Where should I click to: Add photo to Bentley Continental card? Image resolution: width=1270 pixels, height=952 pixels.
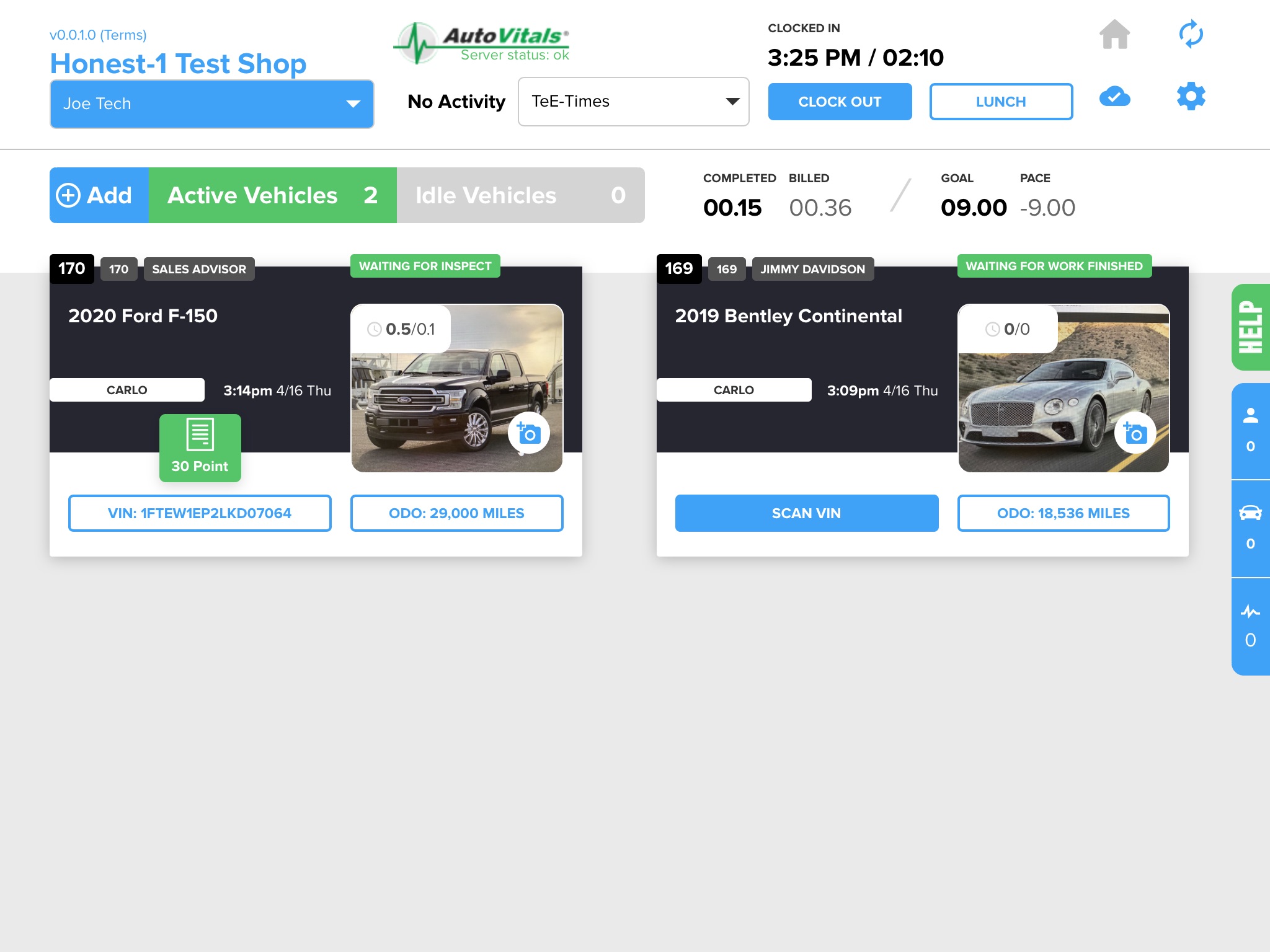point(1135,433)
